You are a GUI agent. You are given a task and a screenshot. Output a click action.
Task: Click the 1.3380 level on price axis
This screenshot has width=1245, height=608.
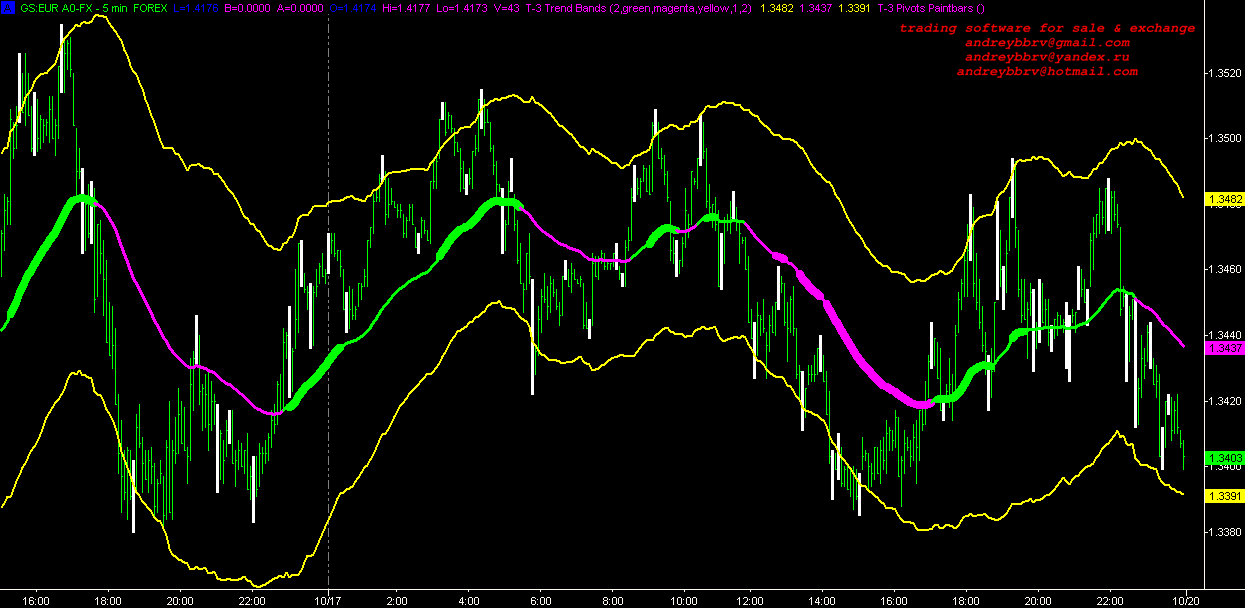(x=1225, y=533)
